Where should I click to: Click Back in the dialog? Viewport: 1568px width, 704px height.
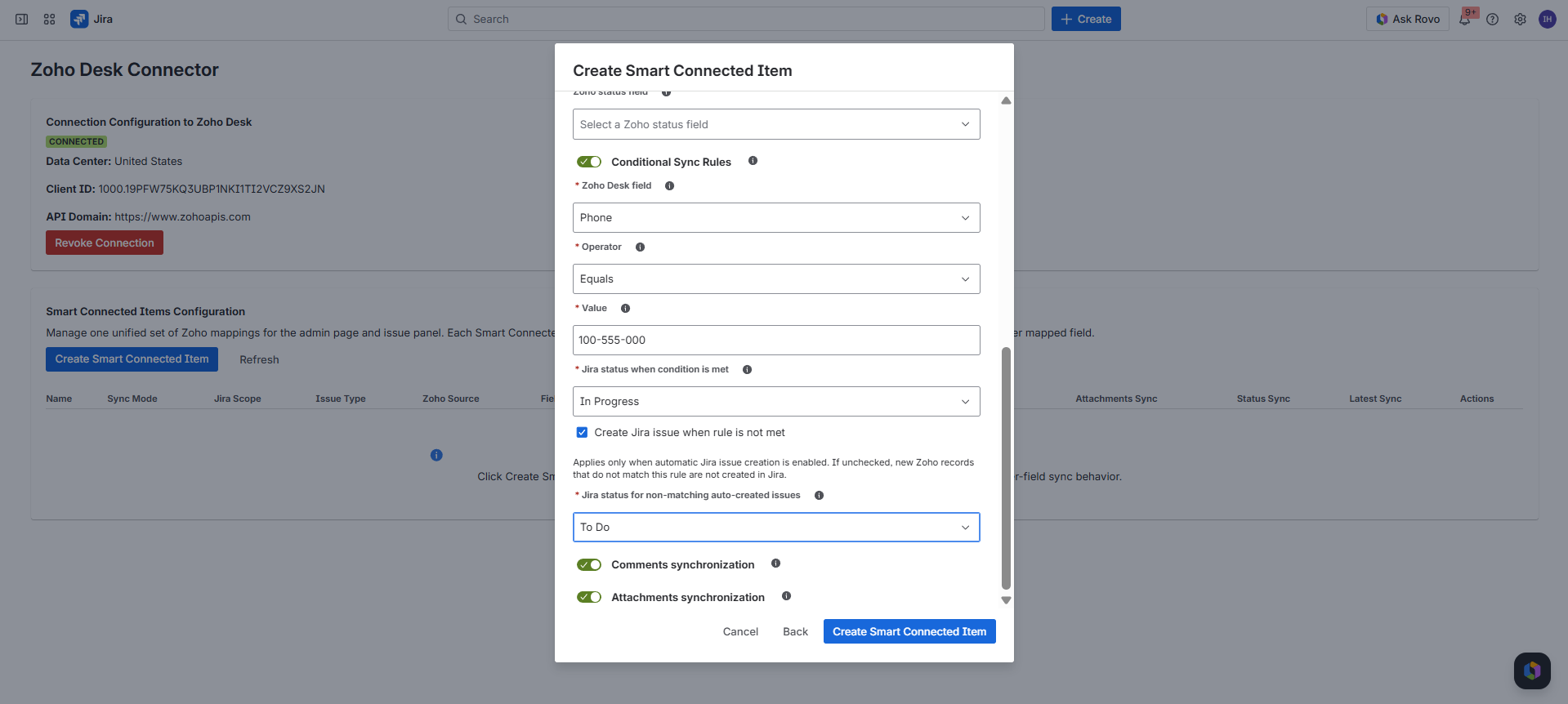coord(795,631)
